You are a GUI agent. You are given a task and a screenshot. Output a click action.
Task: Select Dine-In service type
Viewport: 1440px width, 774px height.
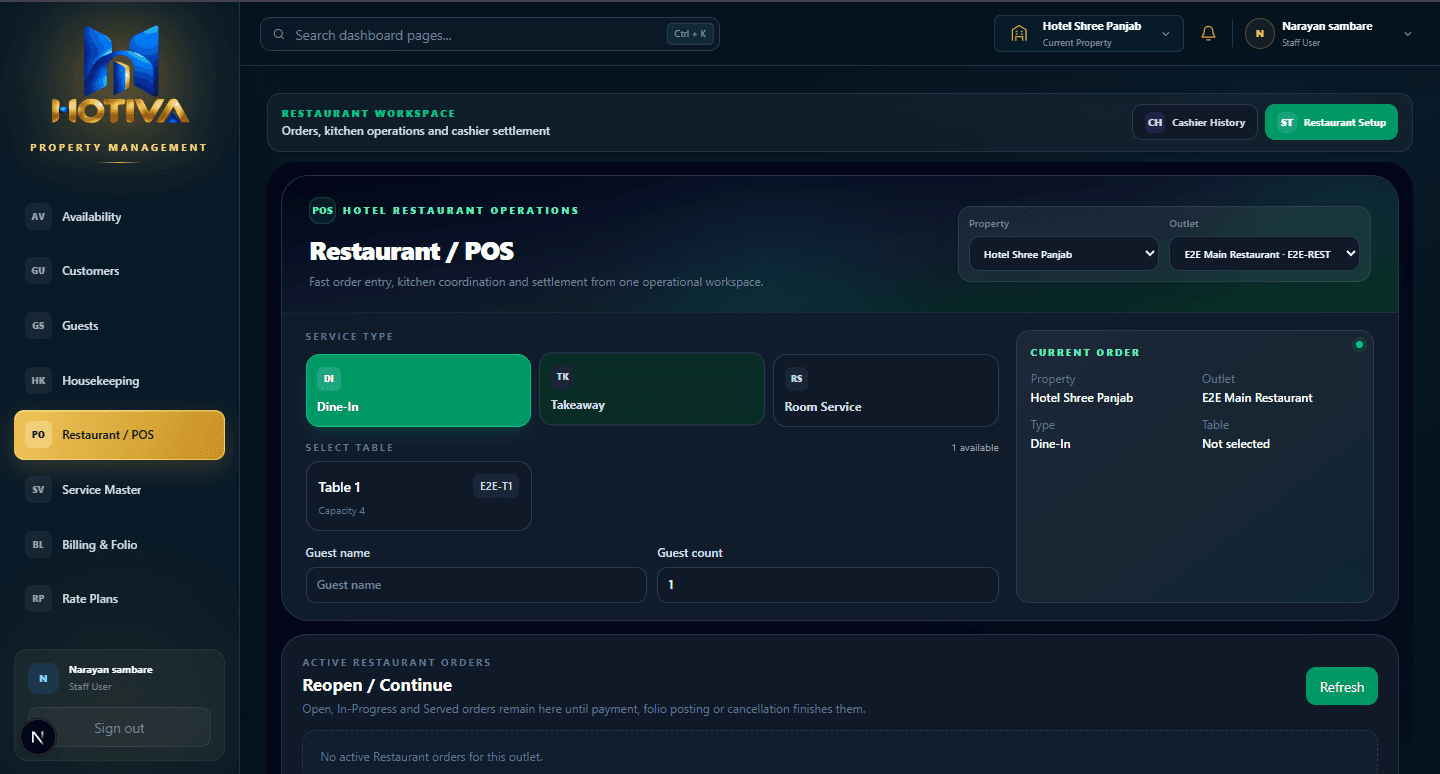(x=418, y=391)
